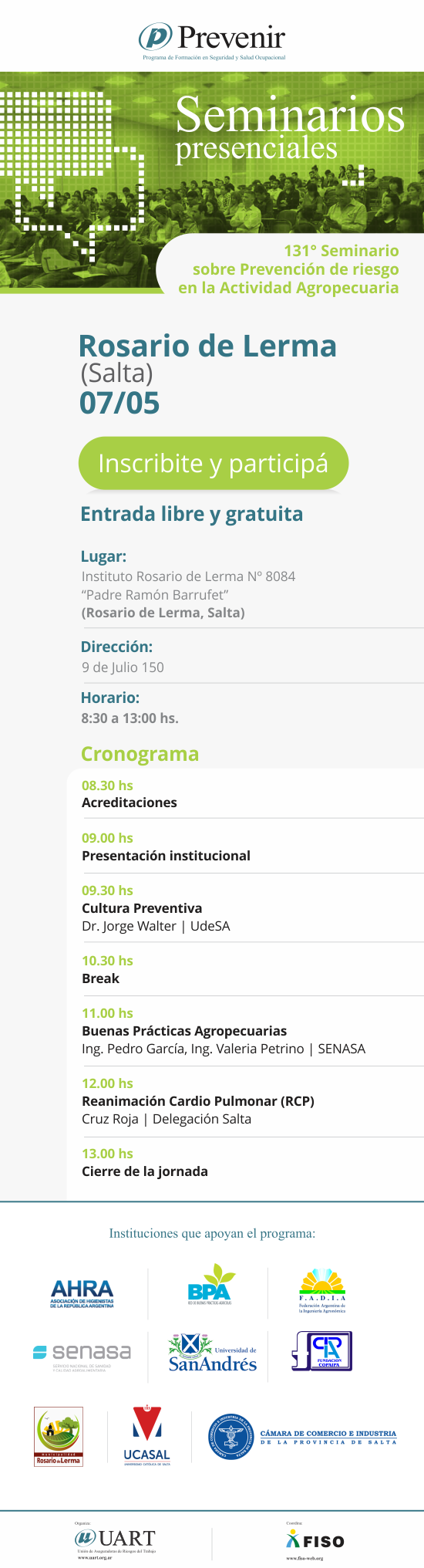Click the Seminarios presenciales banner image
Viewport: 424px width, 1568px height.
(x=212, y=182)
